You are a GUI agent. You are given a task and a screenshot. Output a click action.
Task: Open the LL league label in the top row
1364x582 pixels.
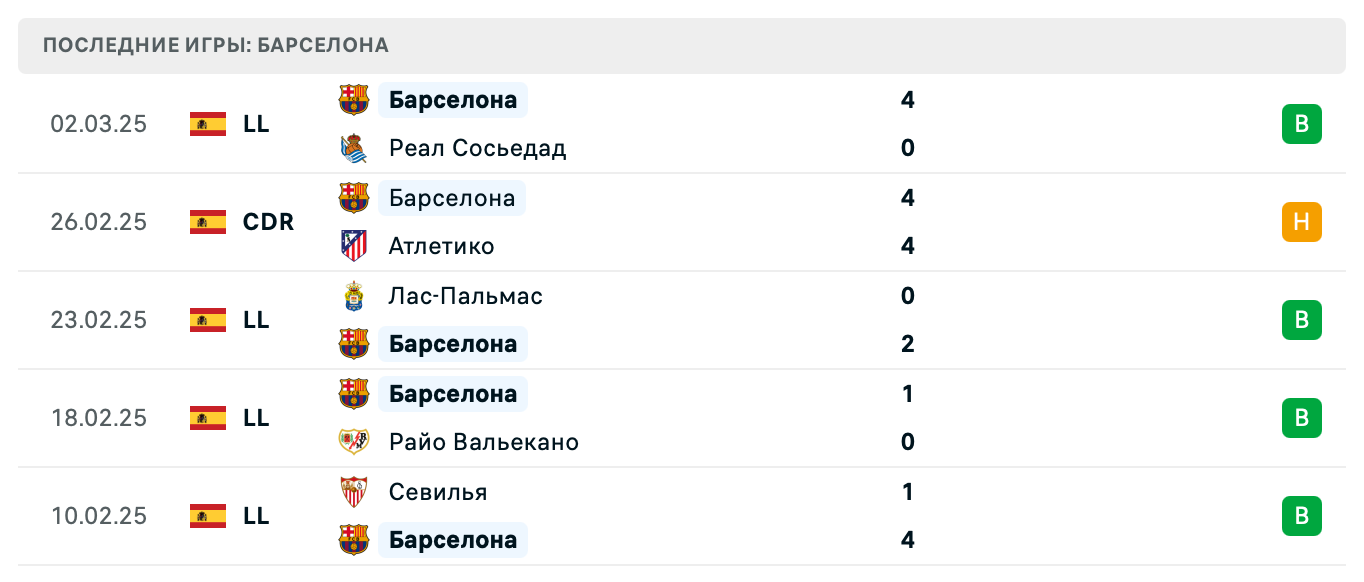pos(257,124)
